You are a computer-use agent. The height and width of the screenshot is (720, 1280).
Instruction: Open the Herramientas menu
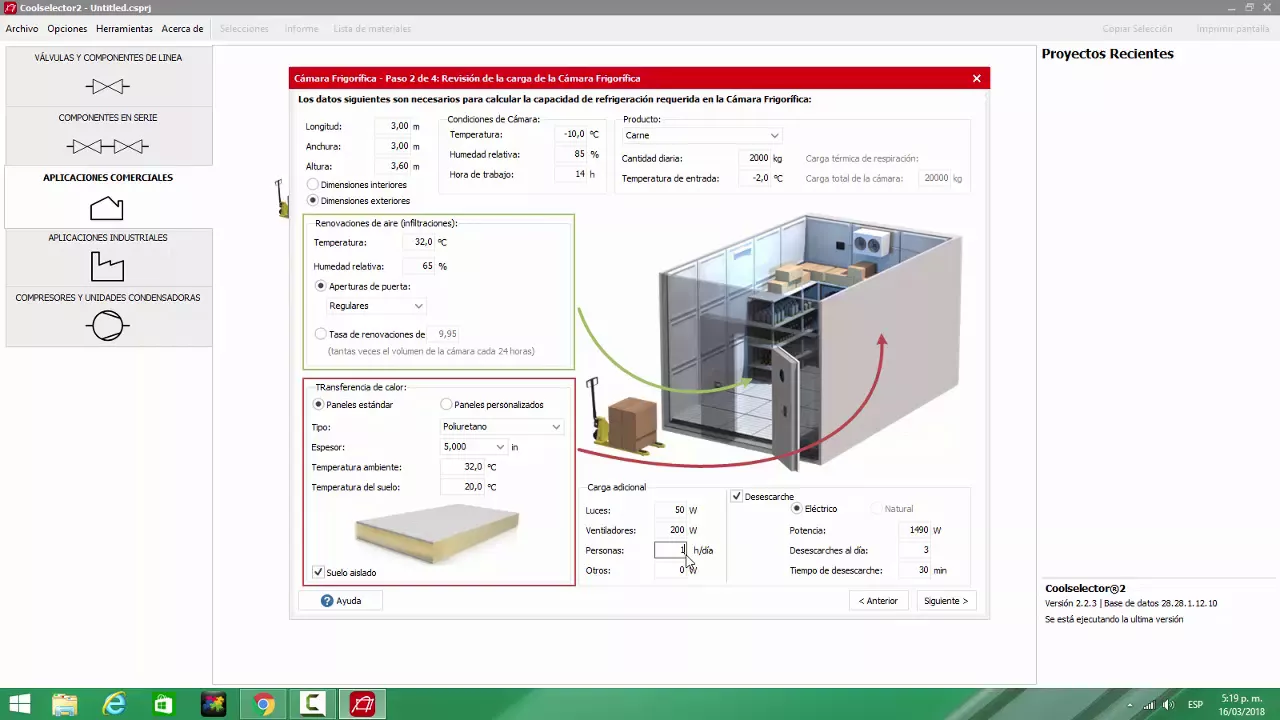click(x=124, y=29)
